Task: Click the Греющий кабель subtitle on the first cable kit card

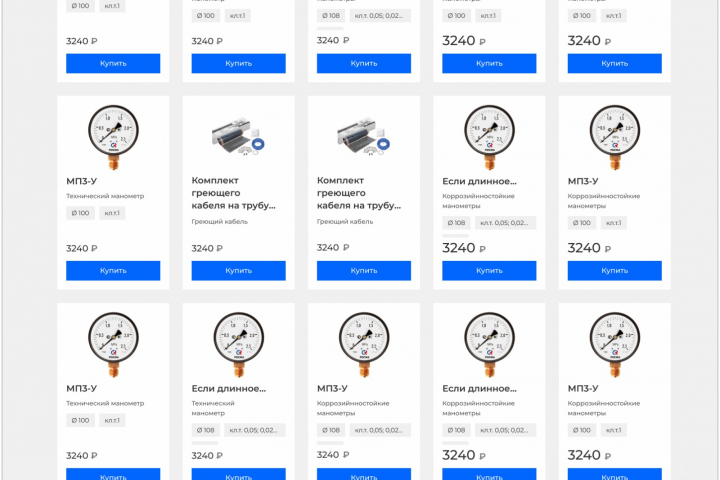Action: coord(219,221)
